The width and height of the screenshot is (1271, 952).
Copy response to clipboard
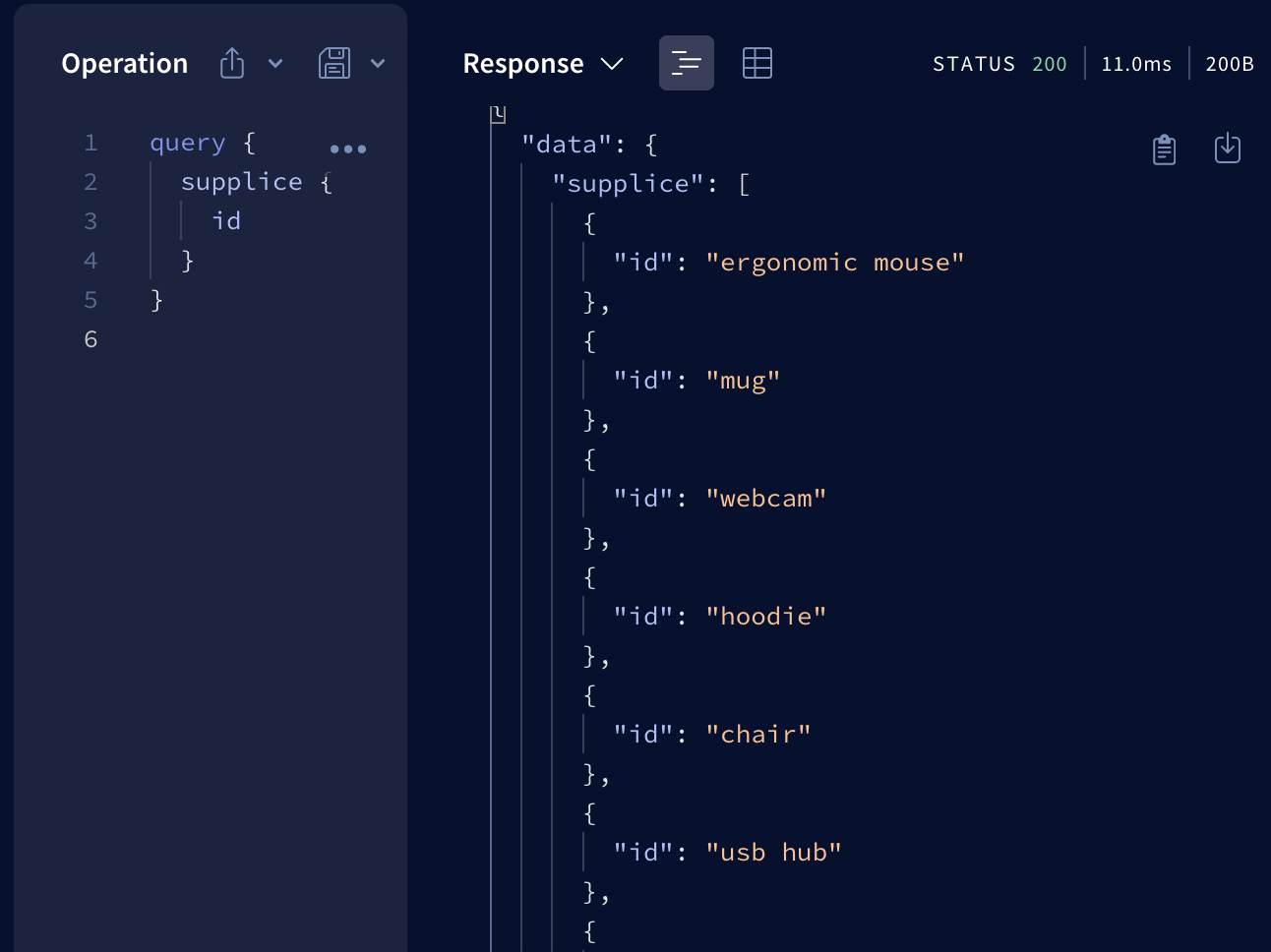(1164, 149)
